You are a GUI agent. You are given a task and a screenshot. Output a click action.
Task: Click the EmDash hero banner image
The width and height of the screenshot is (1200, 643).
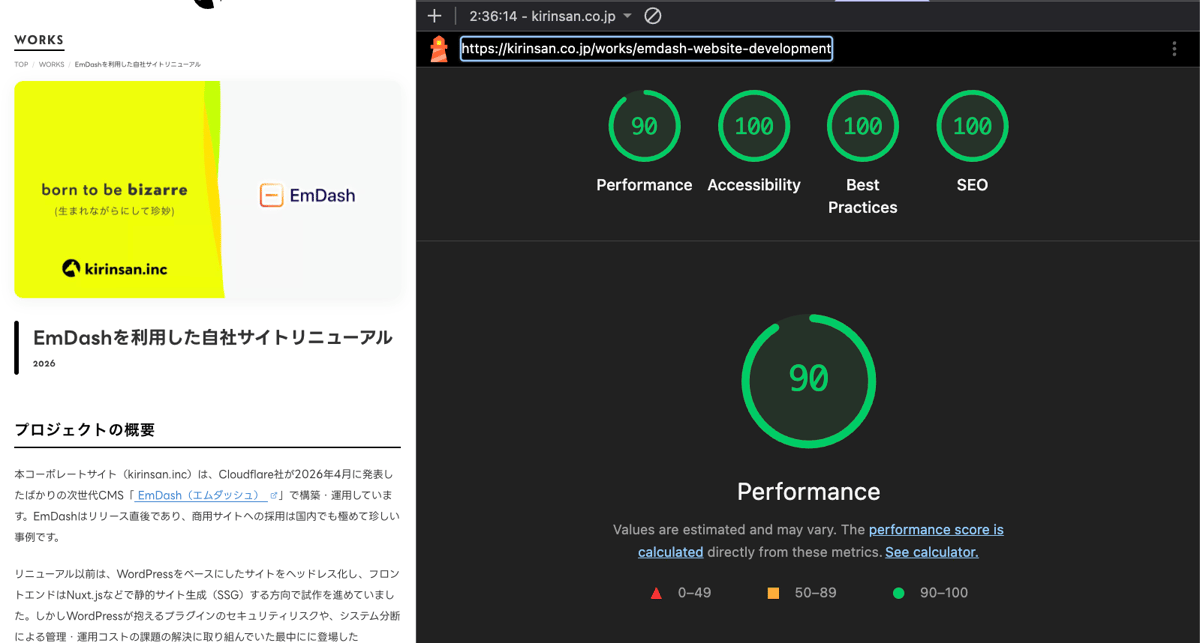pyautogui.click(x=208, y=189)
